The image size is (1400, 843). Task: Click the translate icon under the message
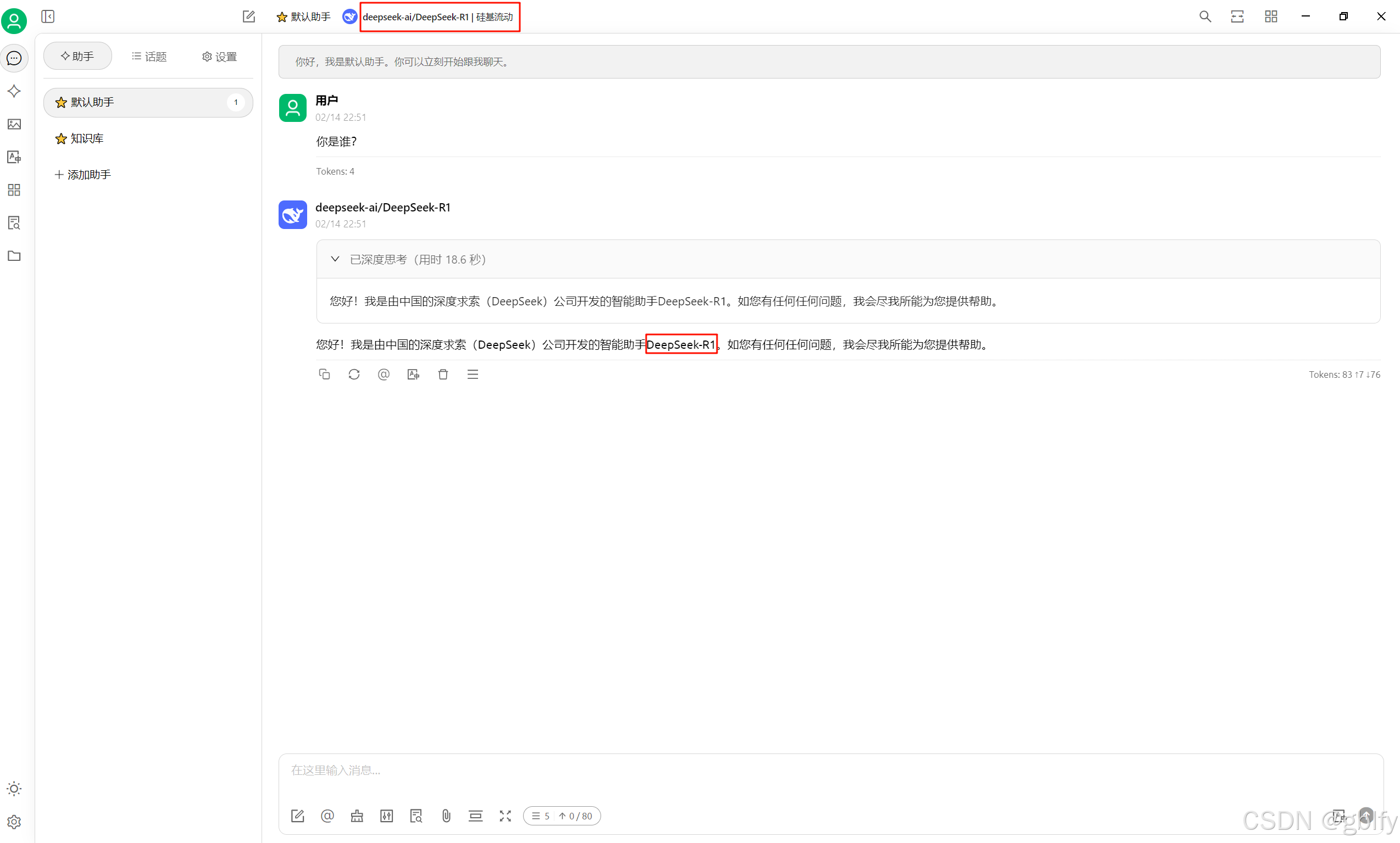point(413,375)
